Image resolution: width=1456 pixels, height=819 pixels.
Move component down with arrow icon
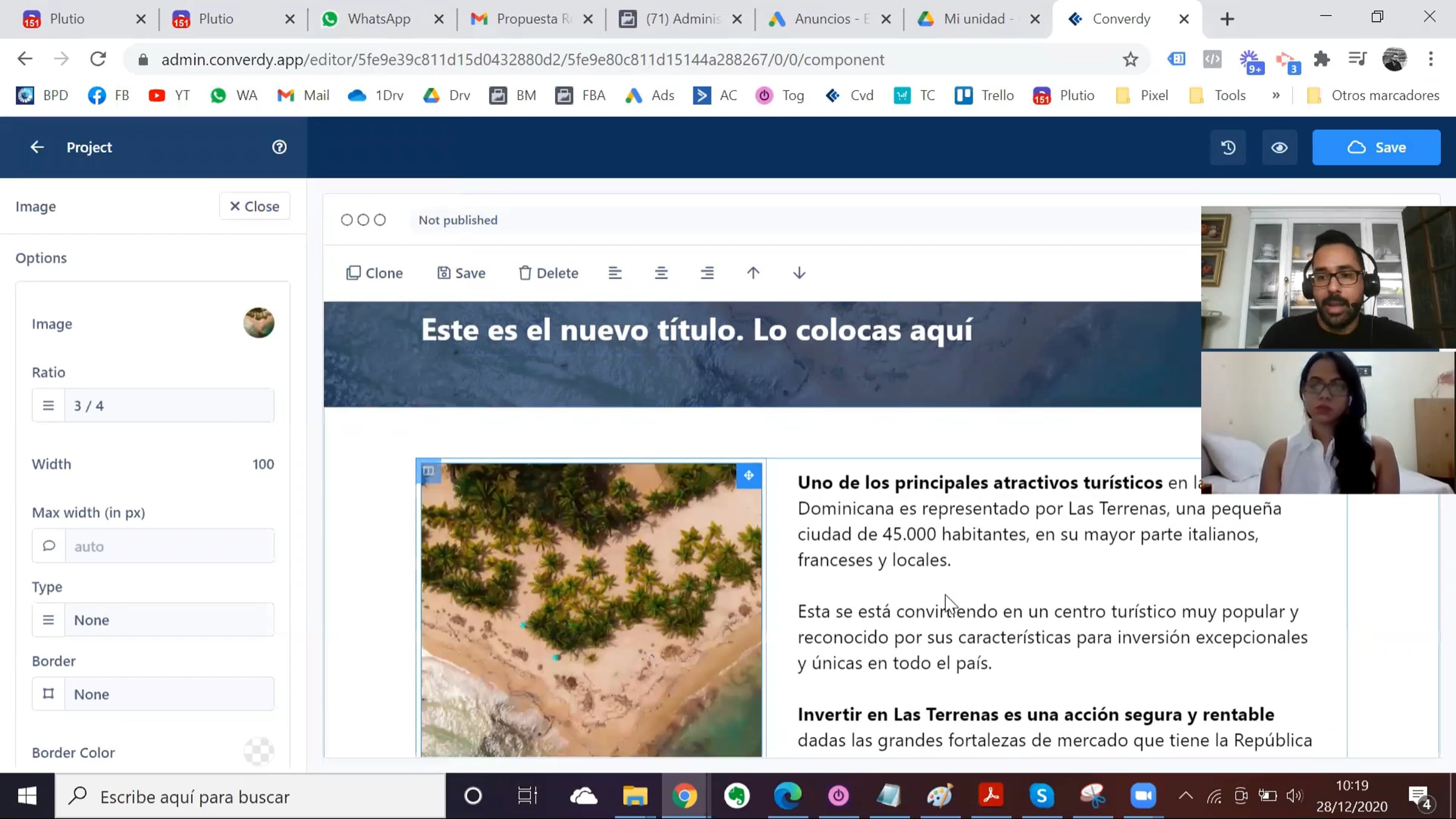799,273
